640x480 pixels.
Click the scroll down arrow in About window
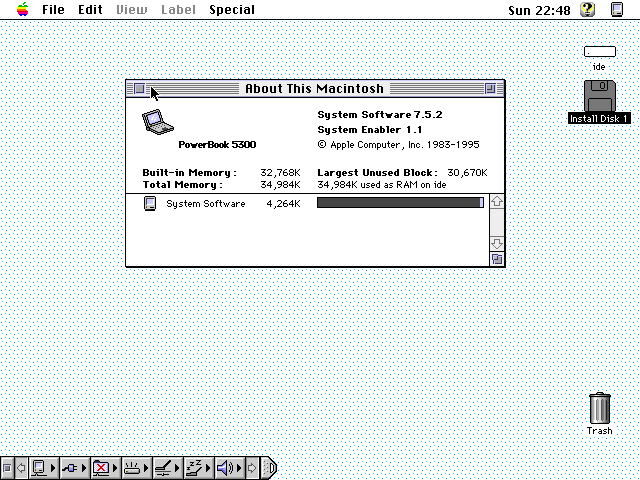click(497, 244)
